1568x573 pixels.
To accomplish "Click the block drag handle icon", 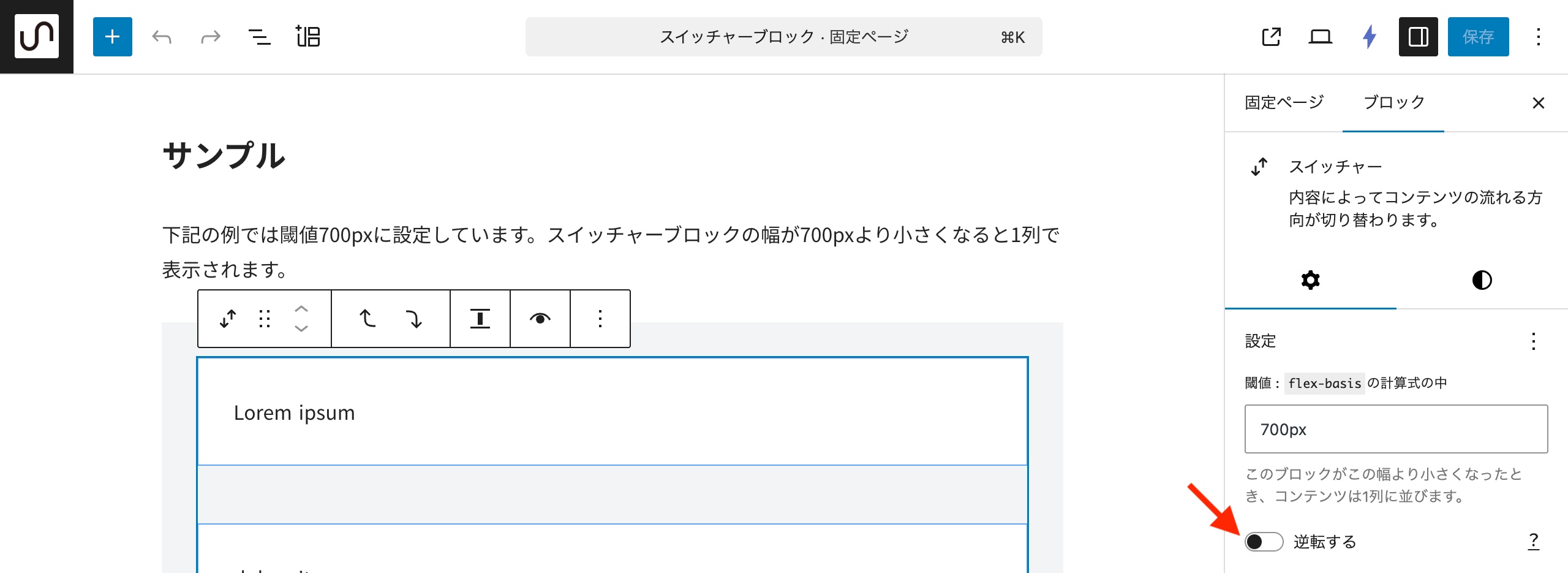I will [x=265, y=319].
